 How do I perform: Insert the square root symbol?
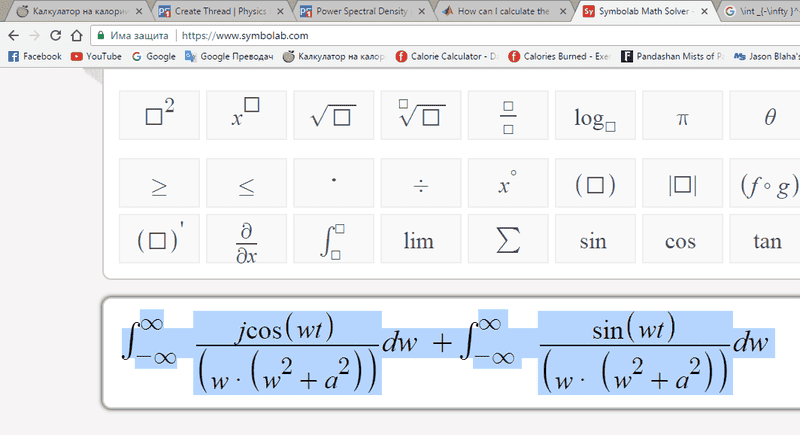pyautogui.click(x=334, y=116)
